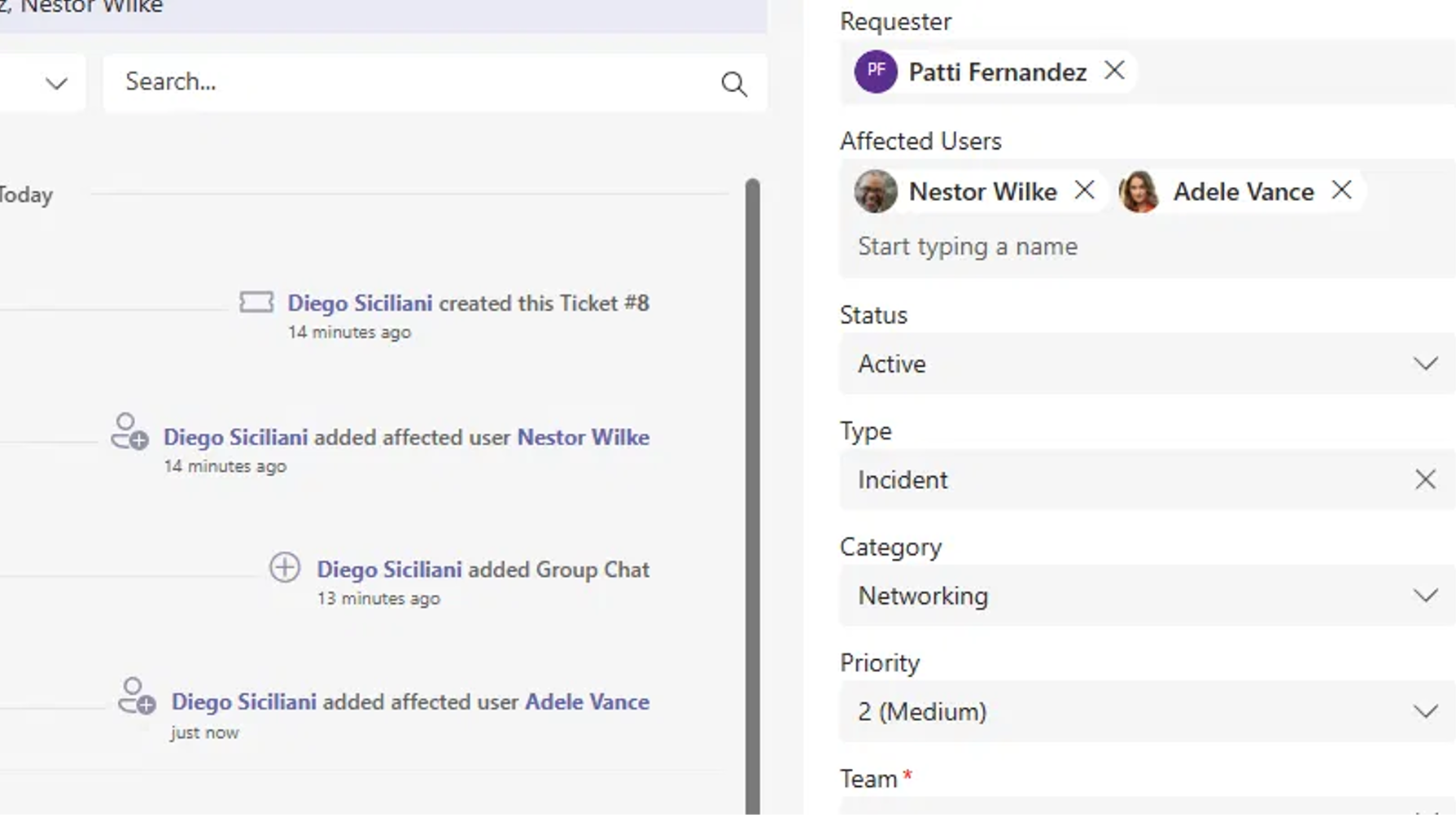Click the search magnifier icon
This screenshot has width=1456, height=817.
coord(733,83)
